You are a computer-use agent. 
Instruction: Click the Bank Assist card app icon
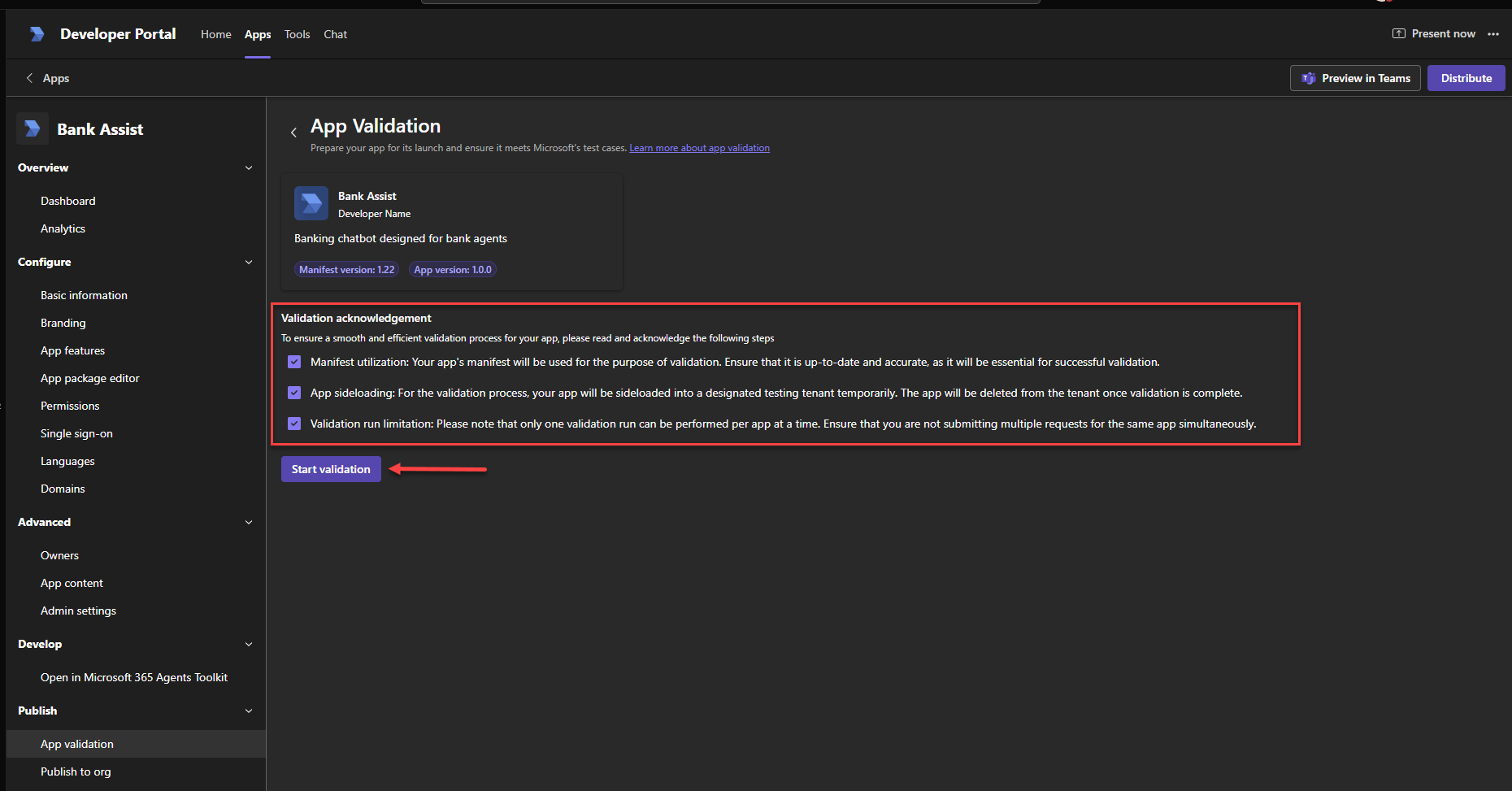coord(311,203)
